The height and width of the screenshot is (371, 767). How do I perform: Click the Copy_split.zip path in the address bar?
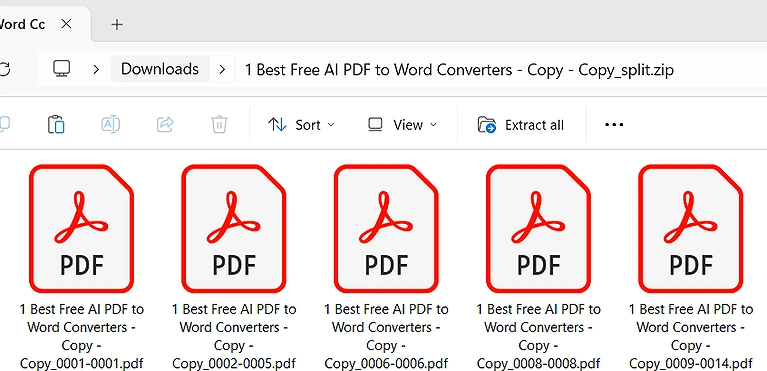click(x=459, y=70)
